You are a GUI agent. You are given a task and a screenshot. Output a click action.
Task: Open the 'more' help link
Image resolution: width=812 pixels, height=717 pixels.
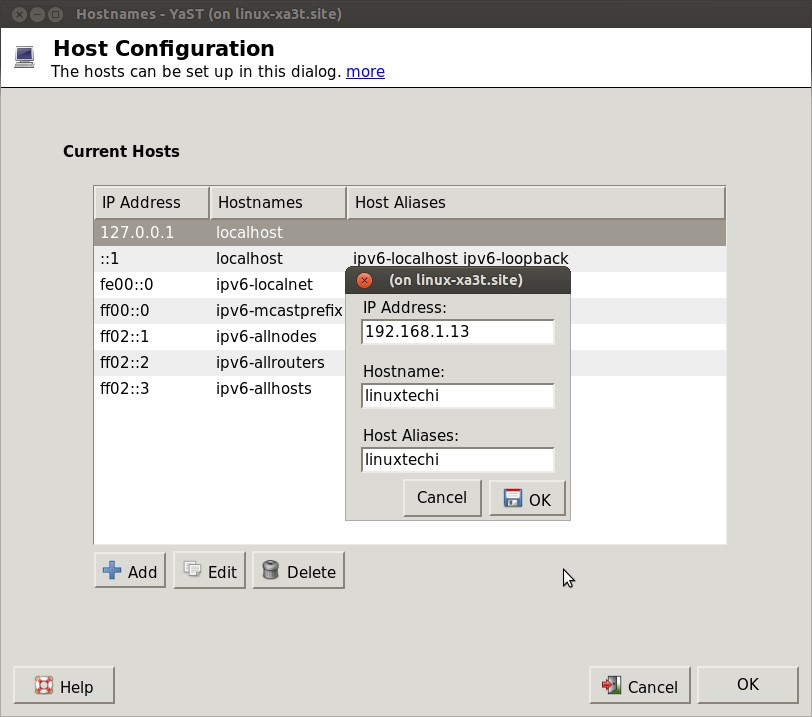[365, 71]
